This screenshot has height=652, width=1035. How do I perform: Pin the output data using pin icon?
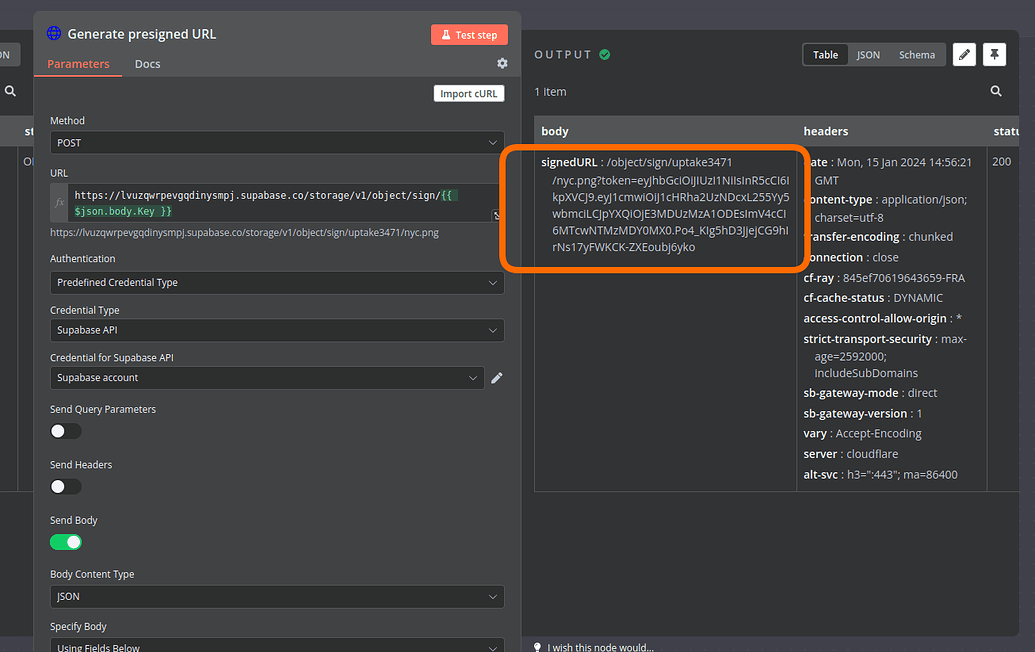click(x=993, y=54)
